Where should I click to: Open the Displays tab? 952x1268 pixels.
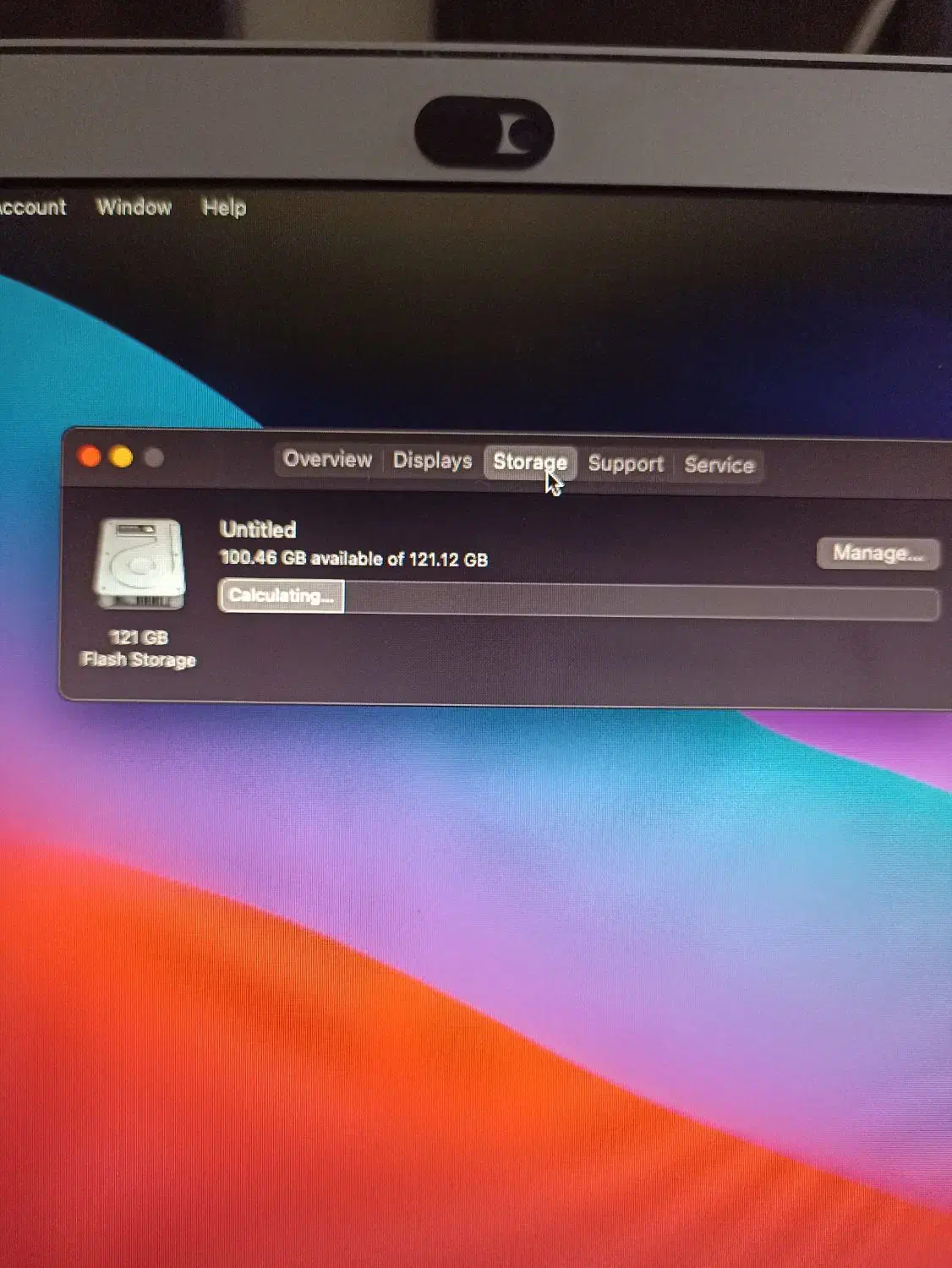pyautogui.click(x=432, y=461)
